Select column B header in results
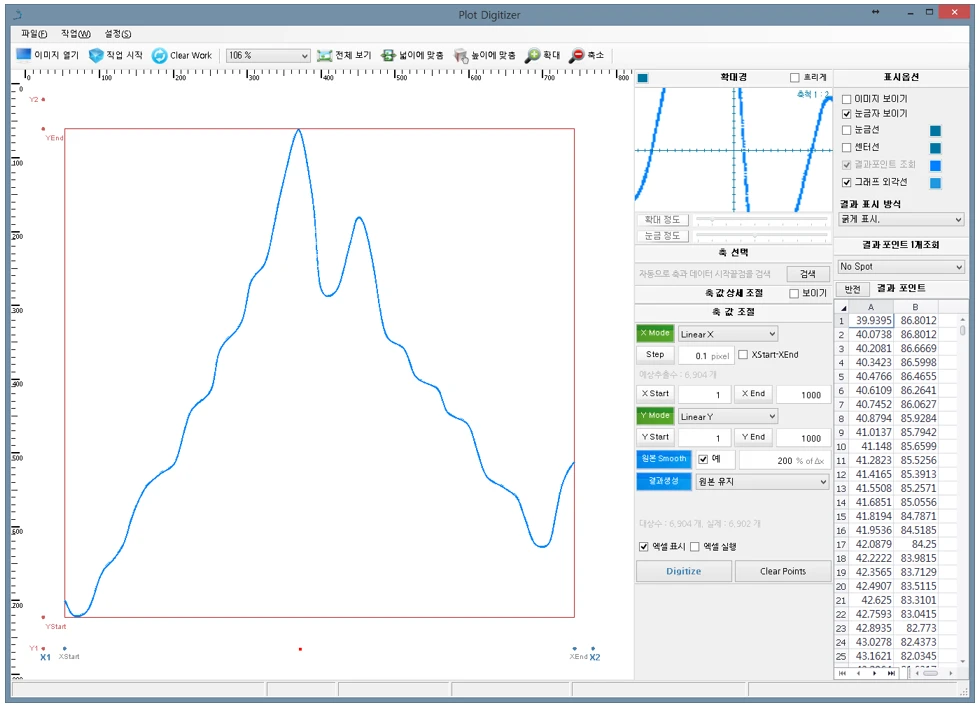The height and width of the screenshot is (708, 979). click(x=915, y=307)
